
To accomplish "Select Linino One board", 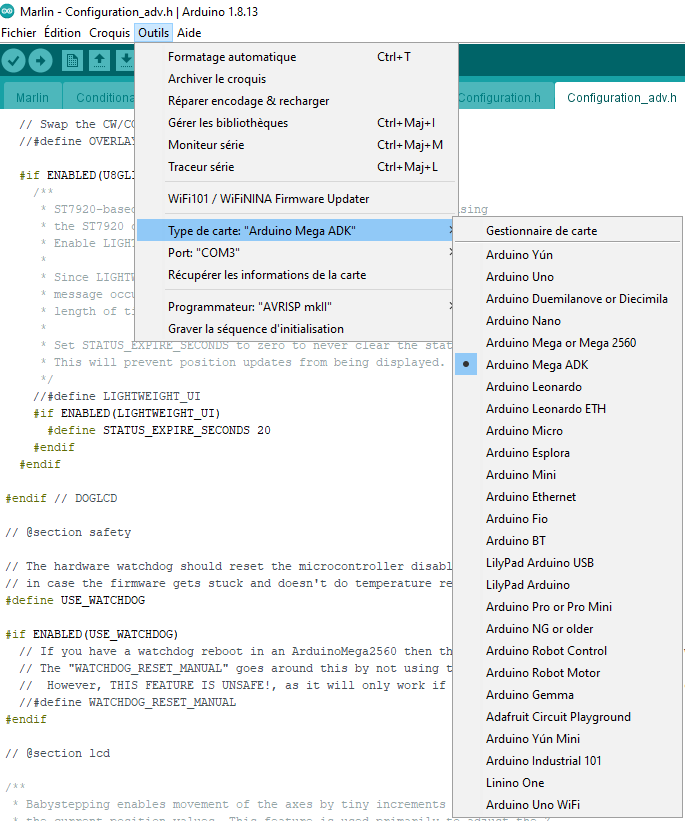I will point(568,783).
